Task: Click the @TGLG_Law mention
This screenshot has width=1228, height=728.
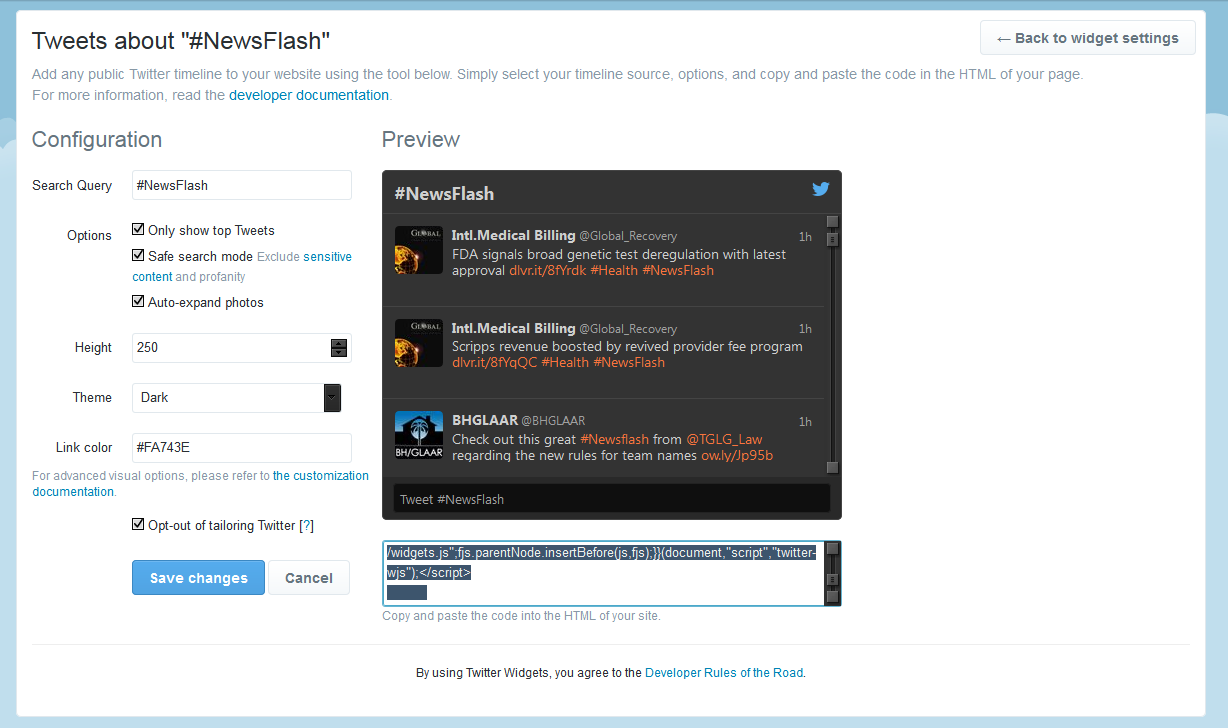Action: coord(724,439)
